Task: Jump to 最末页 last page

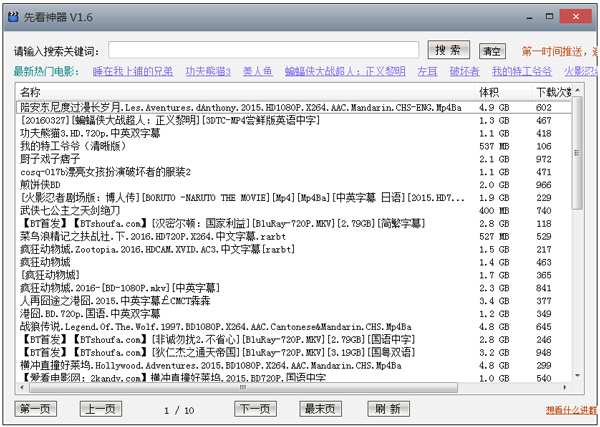Action: (320, 409)
